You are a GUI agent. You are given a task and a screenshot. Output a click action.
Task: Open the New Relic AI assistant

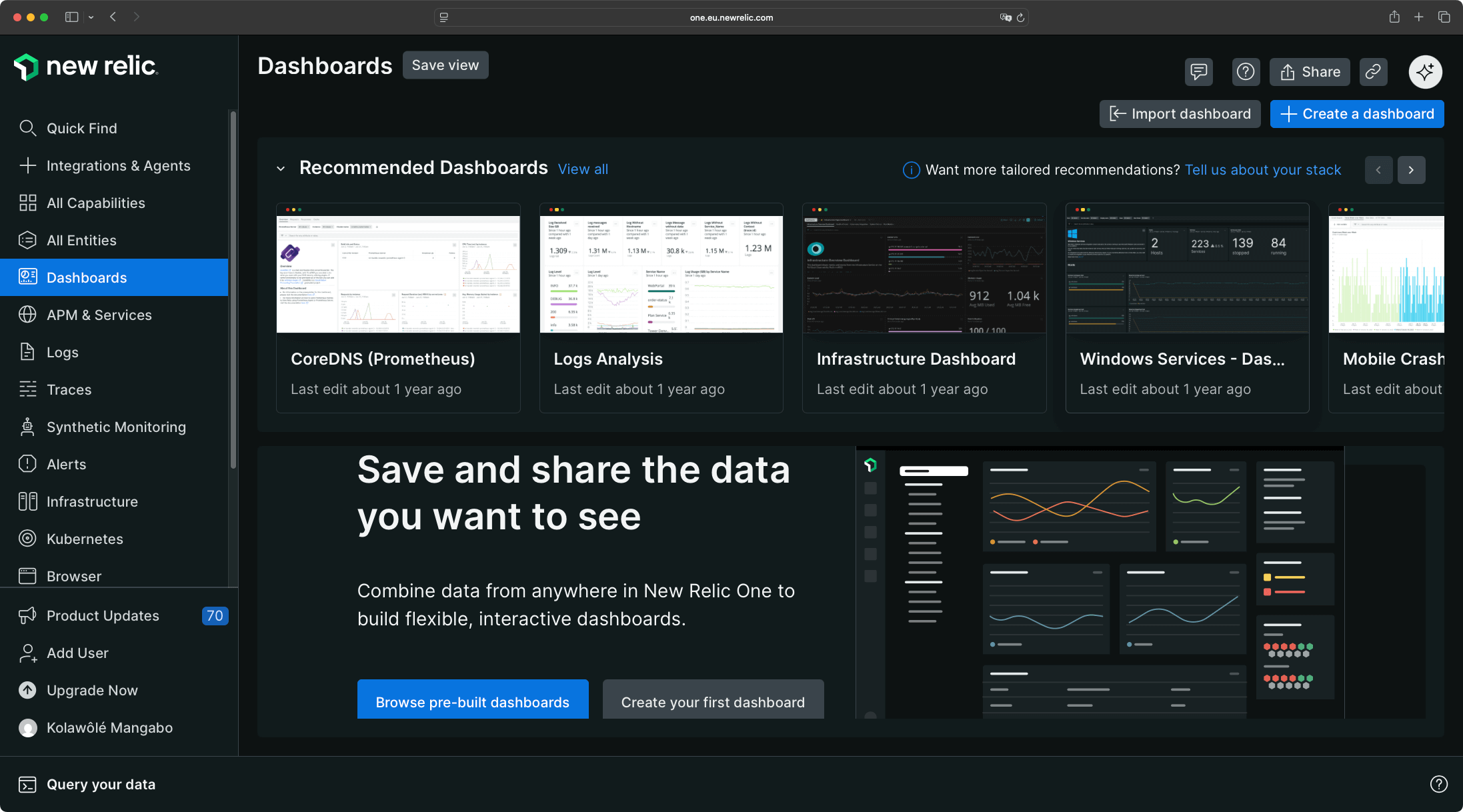tap(1425, 71)
